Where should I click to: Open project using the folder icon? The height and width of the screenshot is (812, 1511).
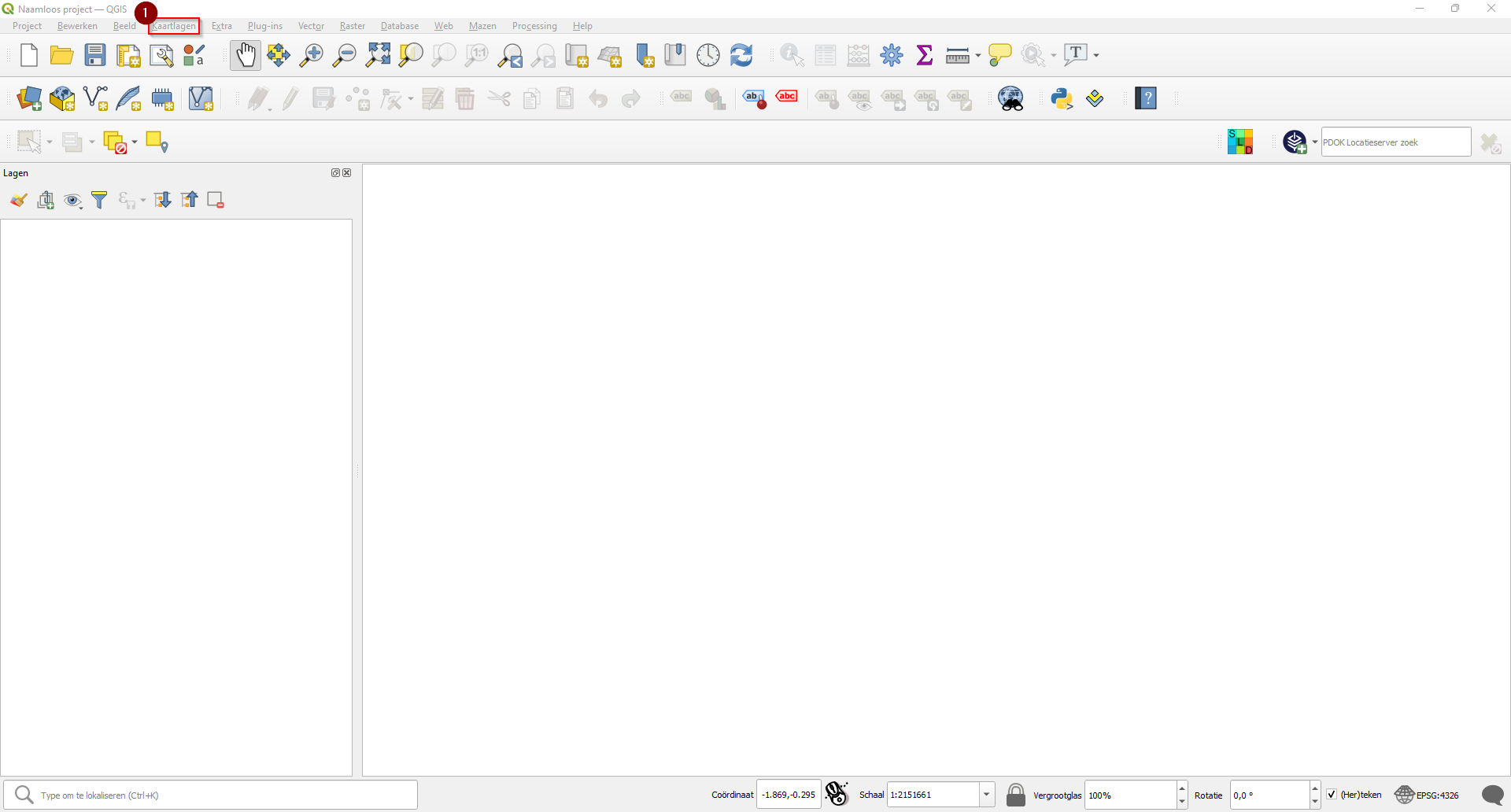coord(61,55)
